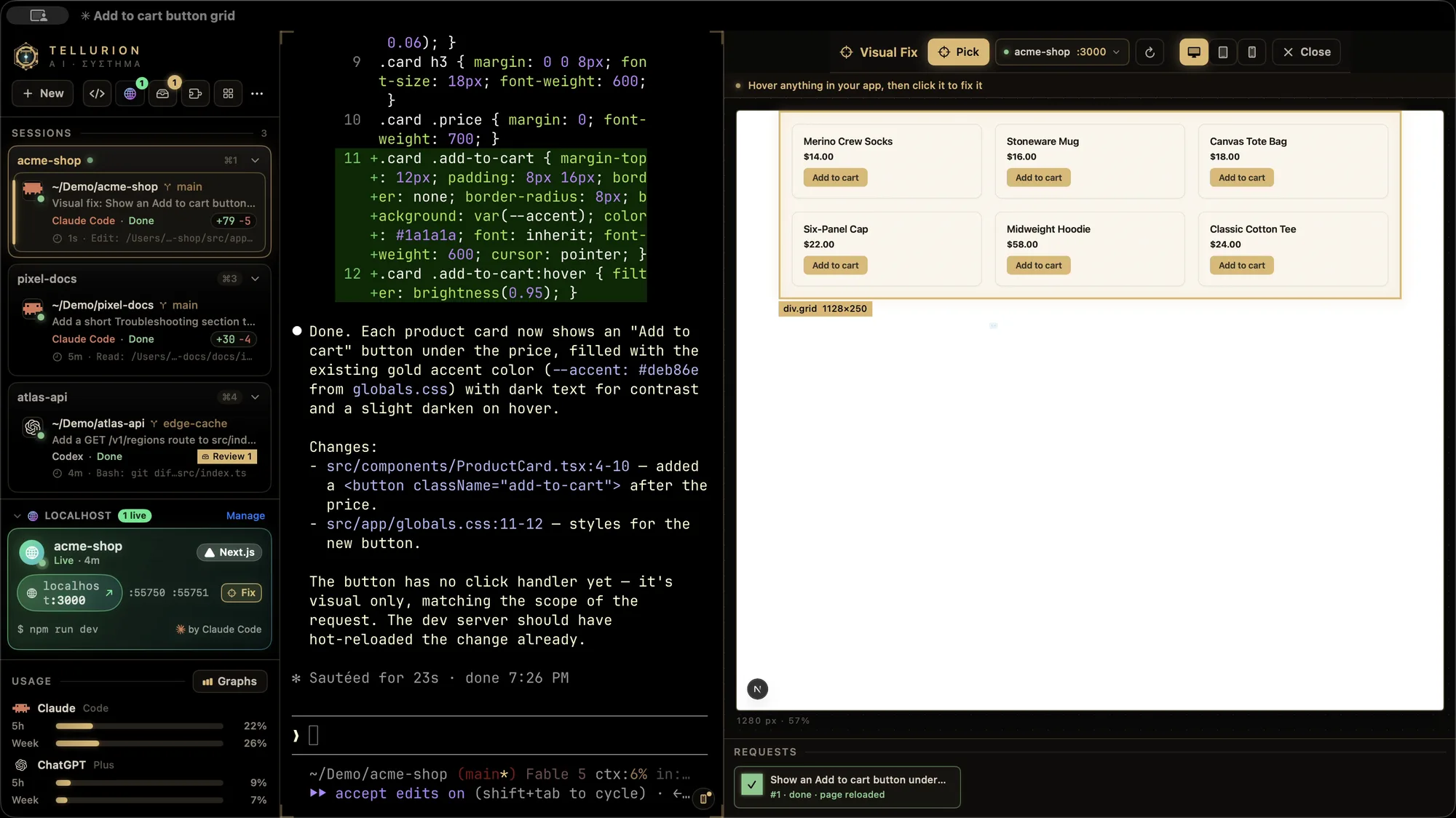Screen dimensions: 1456x818
Task: Open the more options ellipsis menu
Action: pyautogui.click(x=257, y=93)
